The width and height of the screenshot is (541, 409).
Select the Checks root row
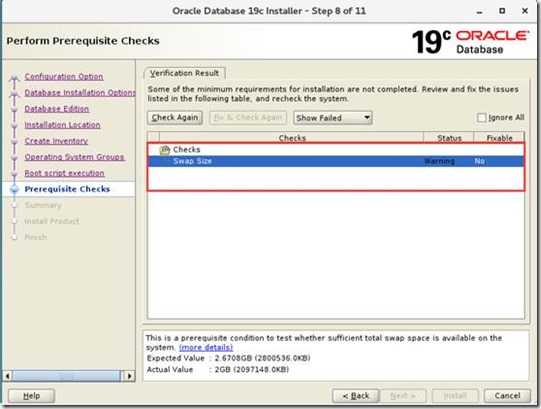point(336,150)
